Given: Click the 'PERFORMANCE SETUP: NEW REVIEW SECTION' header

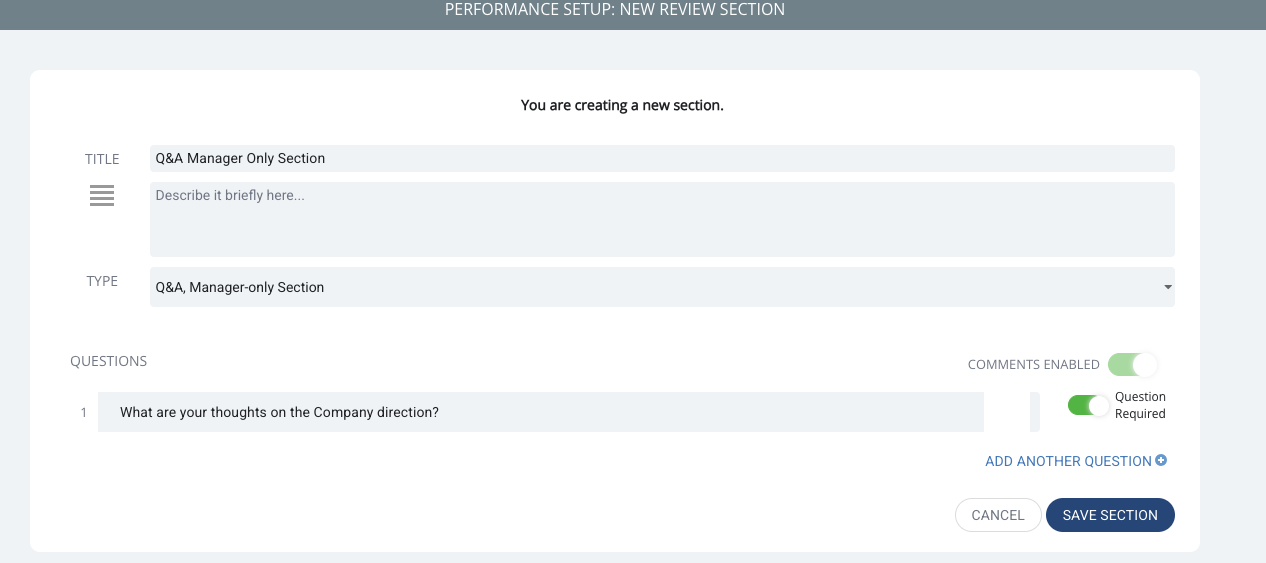Looking at the screenshot, I should point(615,9).
